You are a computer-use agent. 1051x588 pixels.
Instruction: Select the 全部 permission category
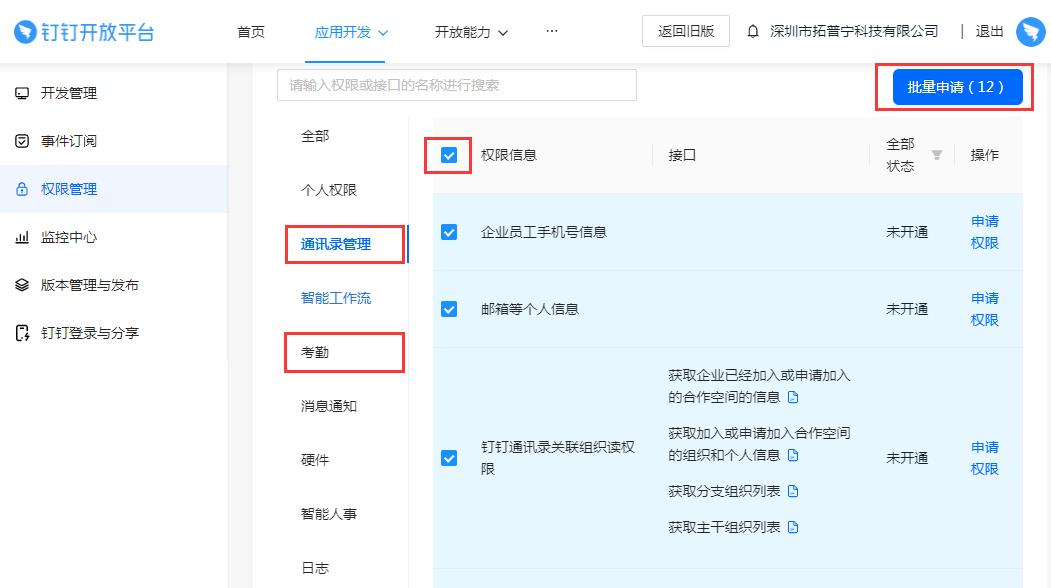[x=315, y=136]
